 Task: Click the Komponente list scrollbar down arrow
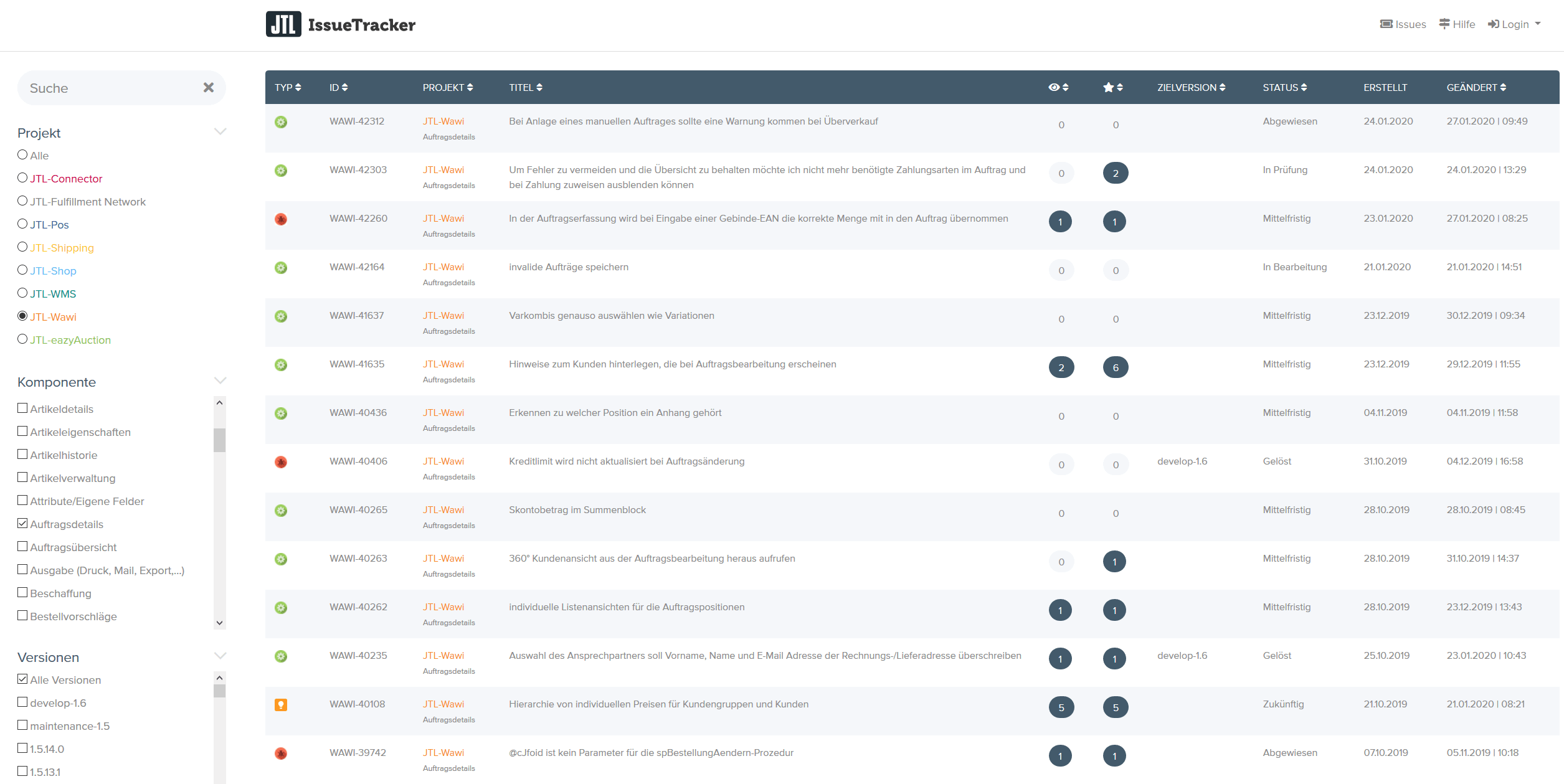(x=219, y=623)
